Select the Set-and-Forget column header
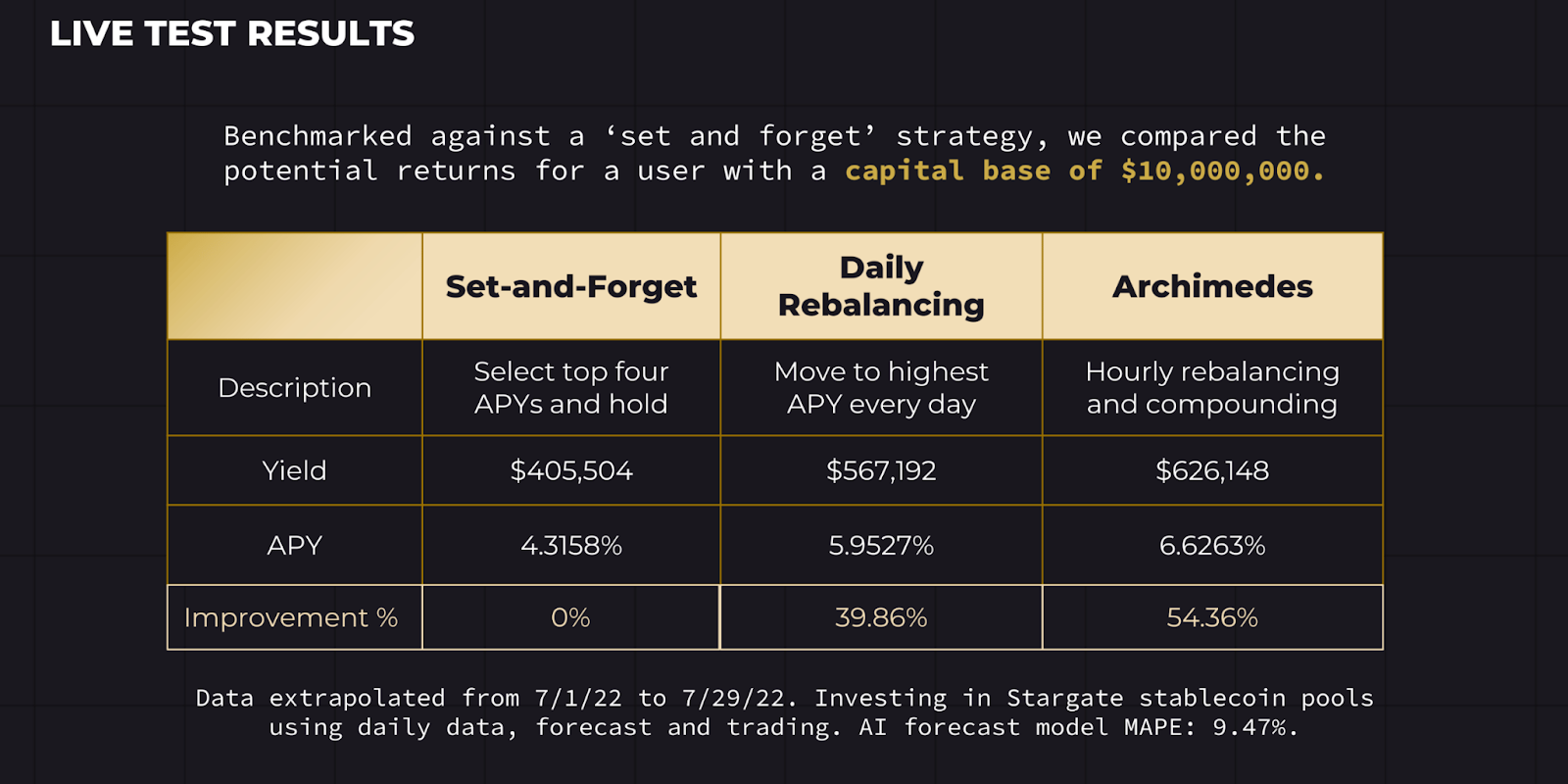 click(571, 286)
